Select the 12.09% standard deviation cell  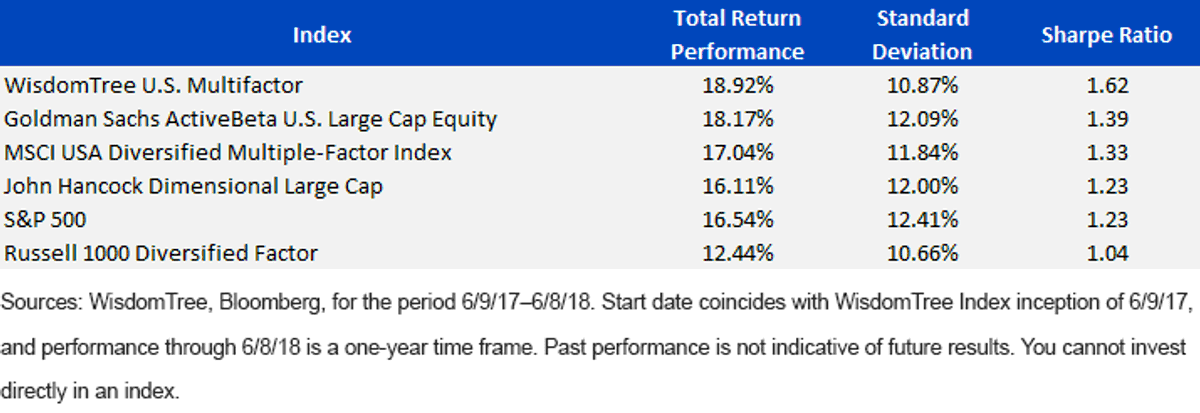tap(922, 119)
